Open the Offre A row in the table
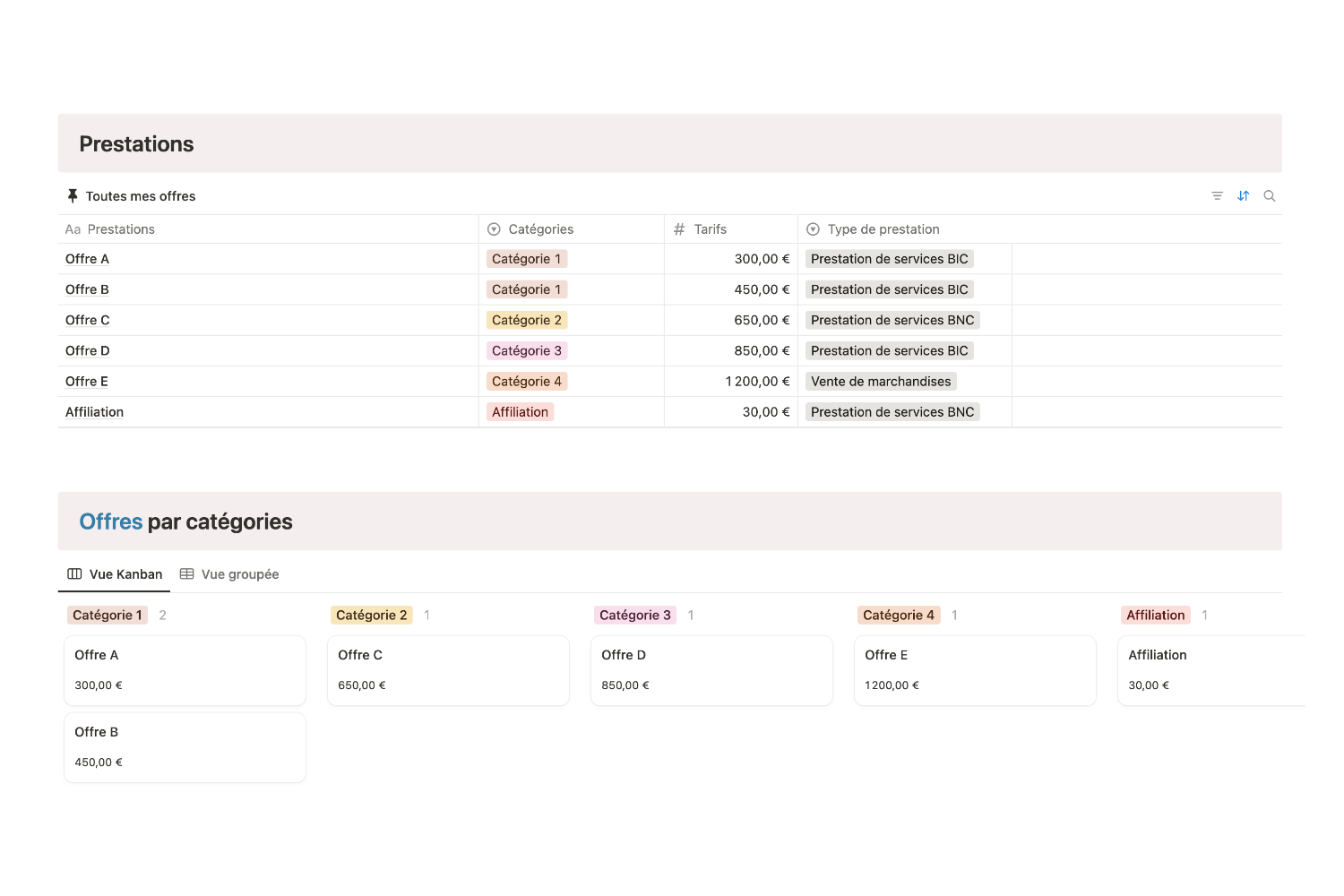The height and width of the screenshot is (896, 1344). click(x=87, y=259)
